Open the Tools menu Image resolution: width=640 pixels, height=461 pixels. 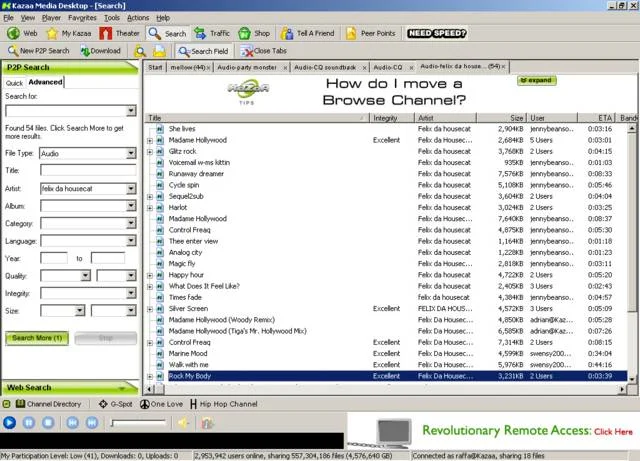tap(112, 18)
